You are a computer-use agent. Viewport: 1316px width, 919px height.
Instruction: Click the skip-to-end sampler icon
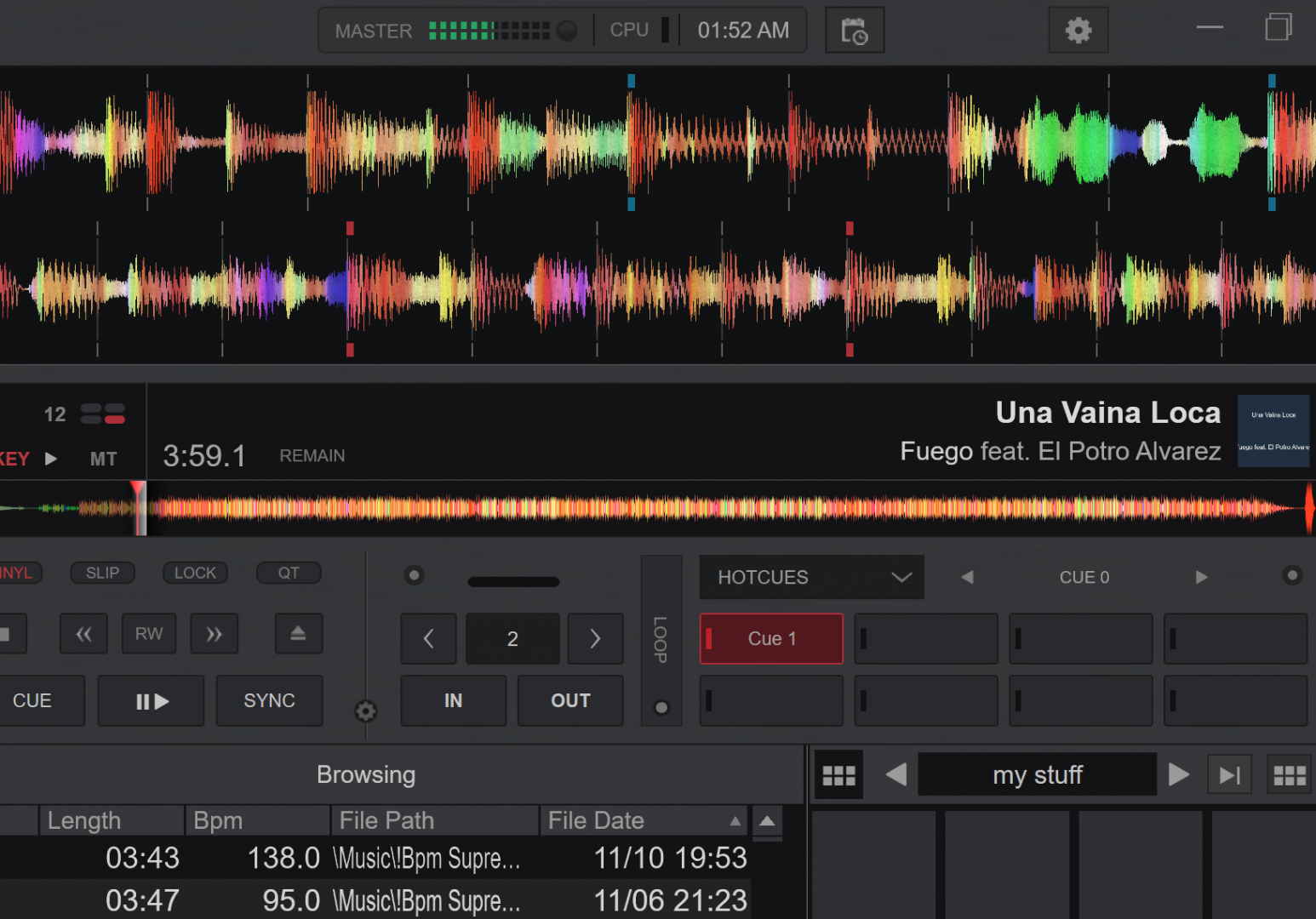[1230, 775]
